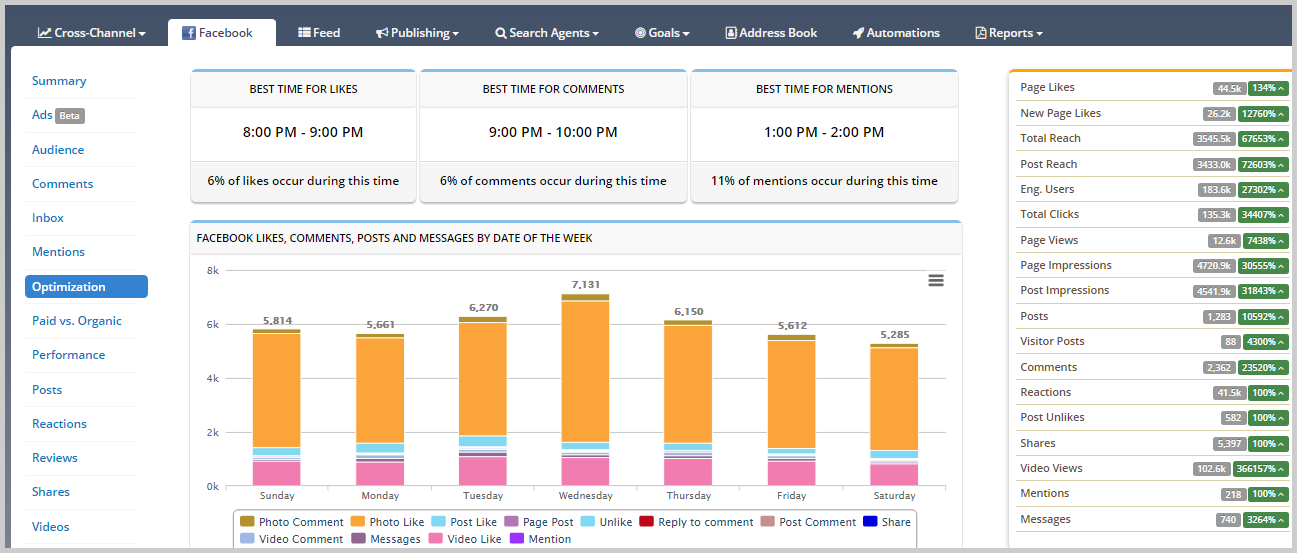
Task: Go to the Reactions page link
Action: (59, 424)
